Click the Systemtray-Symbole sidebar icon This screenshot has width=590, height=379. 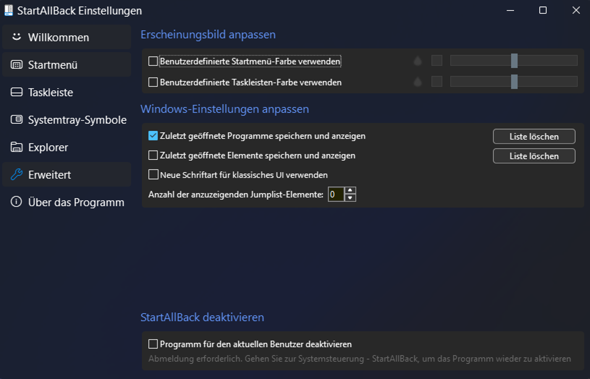pos(16,120)
